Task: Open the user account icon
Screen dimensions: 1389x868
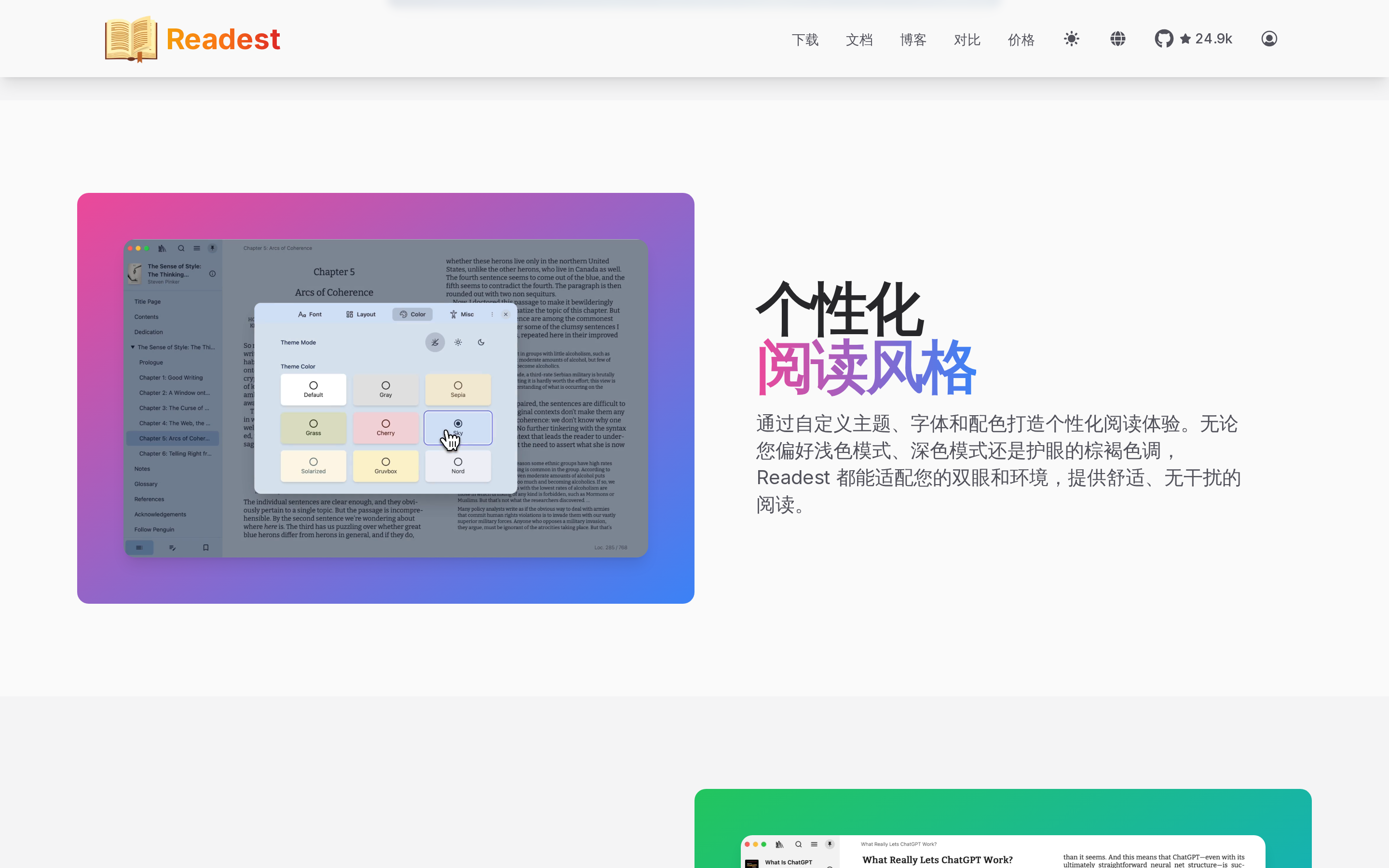Action: 1269,39
